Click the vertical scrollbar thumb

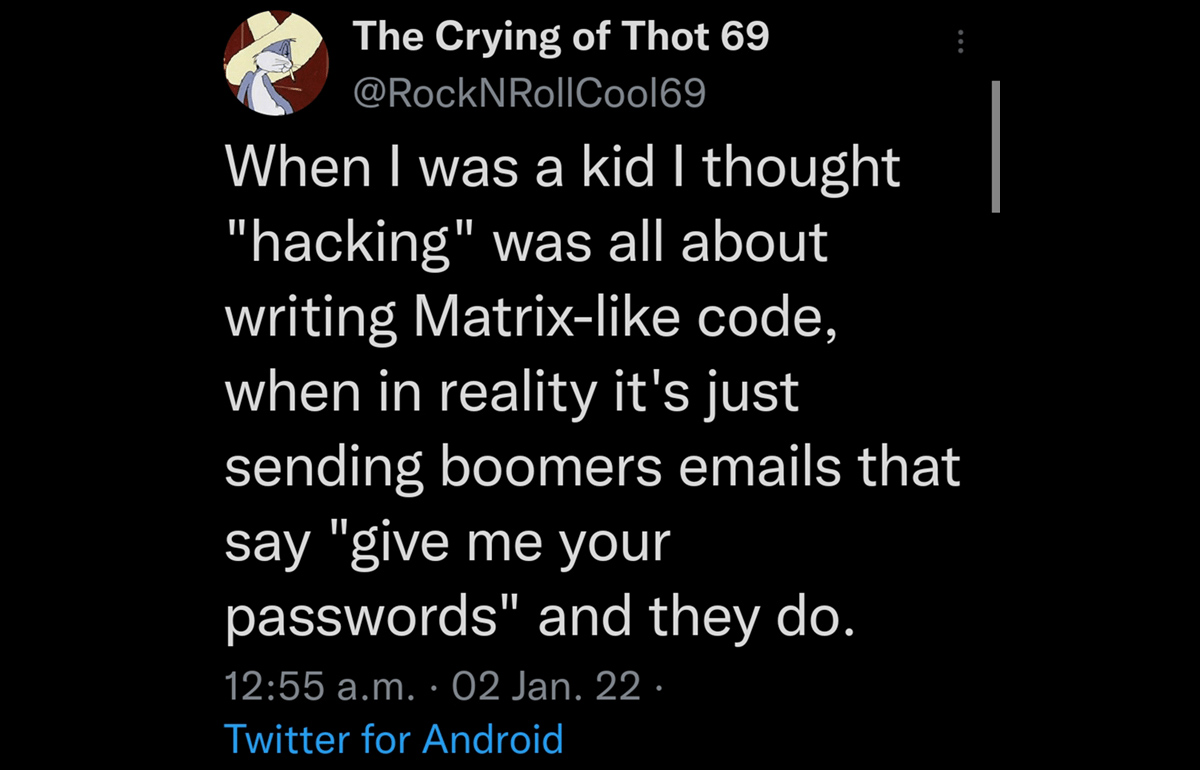pyautogui.click(x=995, y=147)
